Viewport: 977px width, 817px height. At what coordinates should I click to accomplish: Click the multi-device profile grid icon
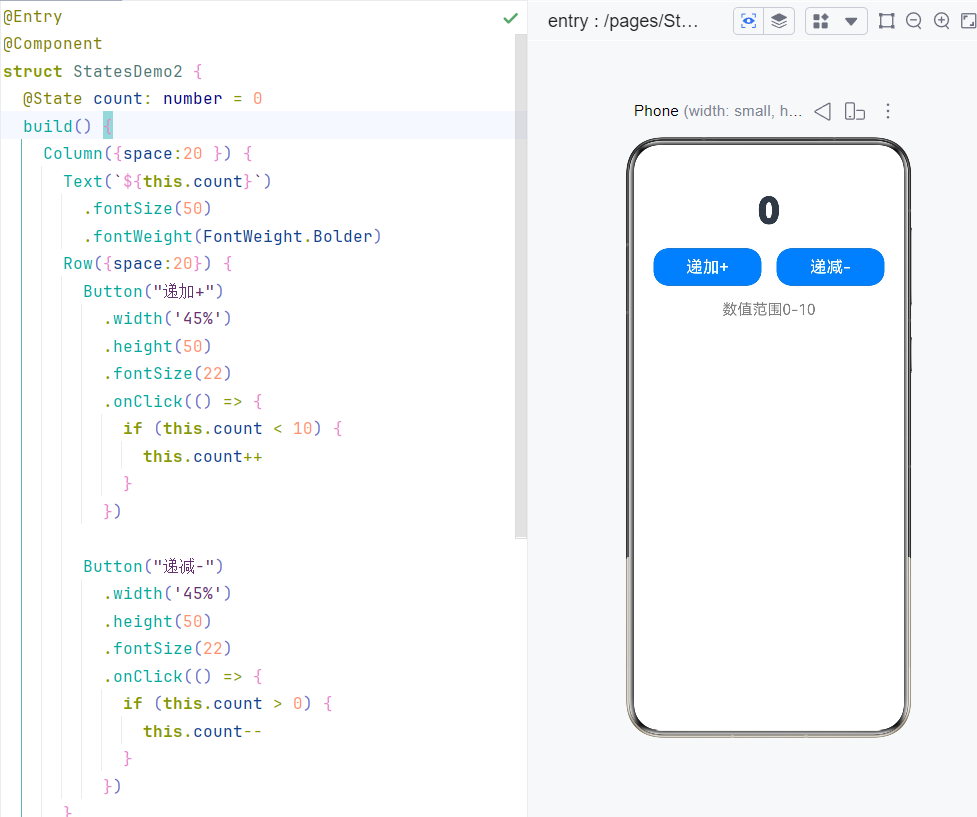[821, 21]
